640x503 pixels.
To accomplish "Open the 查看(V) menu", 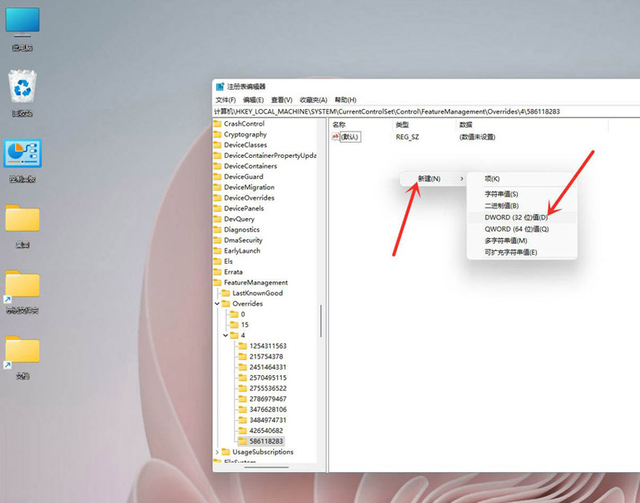I will tap(282, 100).
